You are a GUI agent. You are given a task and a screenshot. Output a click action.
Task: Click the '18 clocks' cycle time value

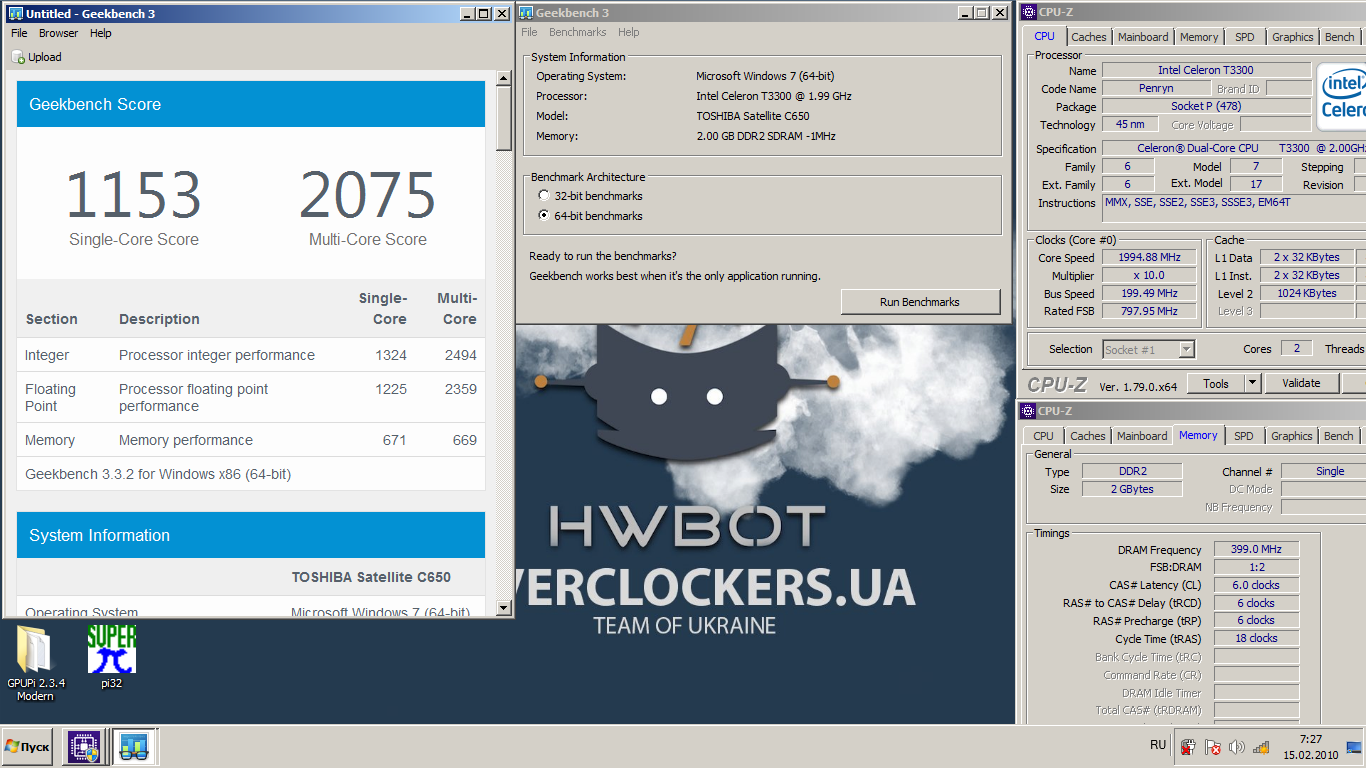[1257, 638]
